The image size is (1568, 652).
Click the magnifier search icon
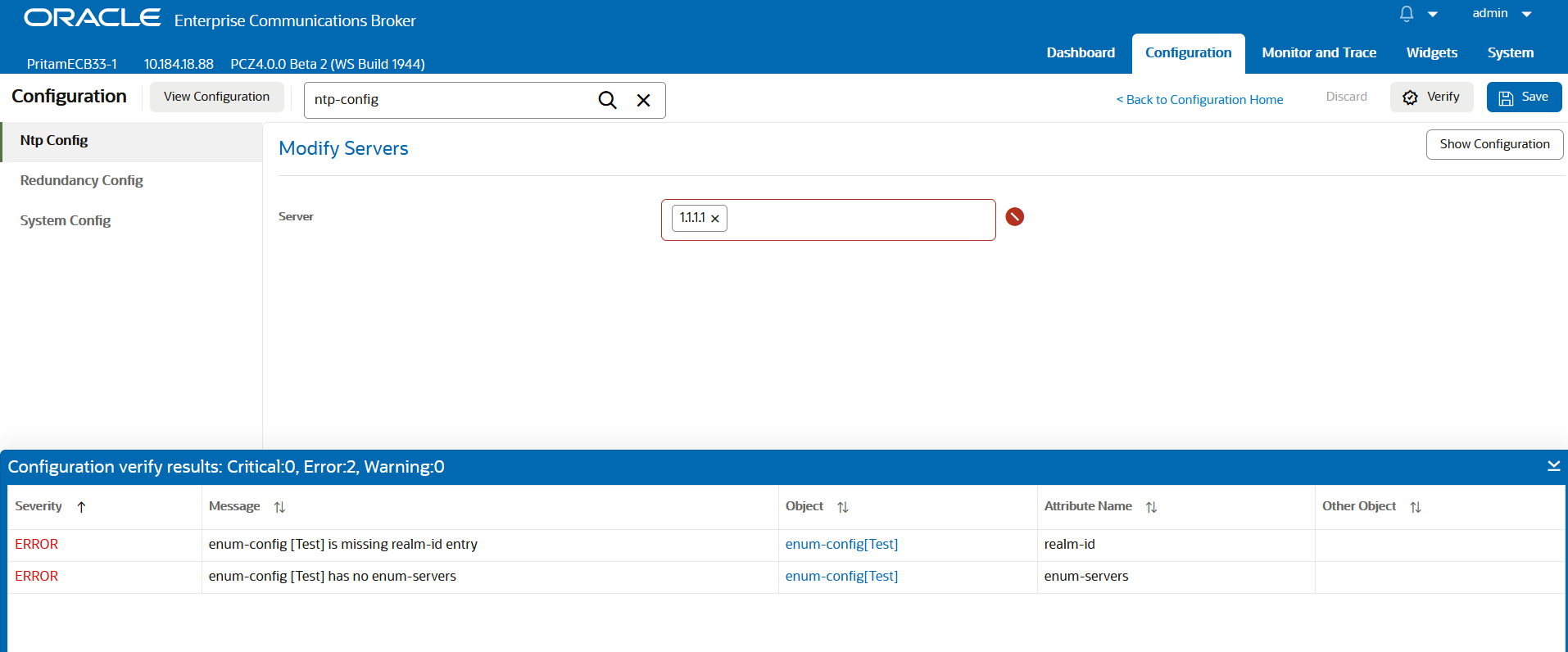tap(607, 100)
